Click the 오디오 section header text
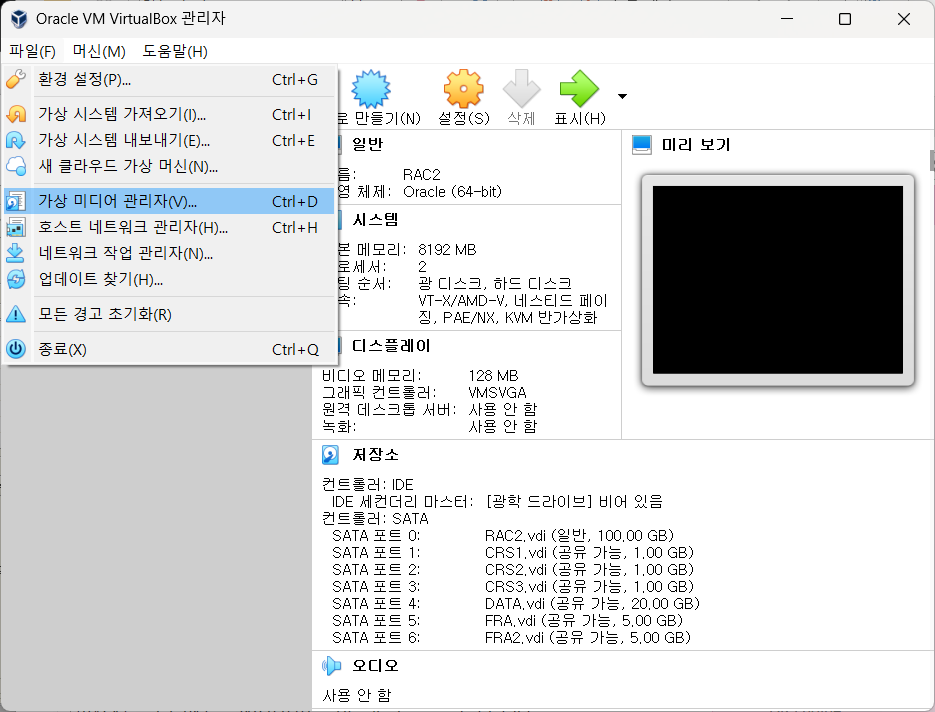 point(375,665)
